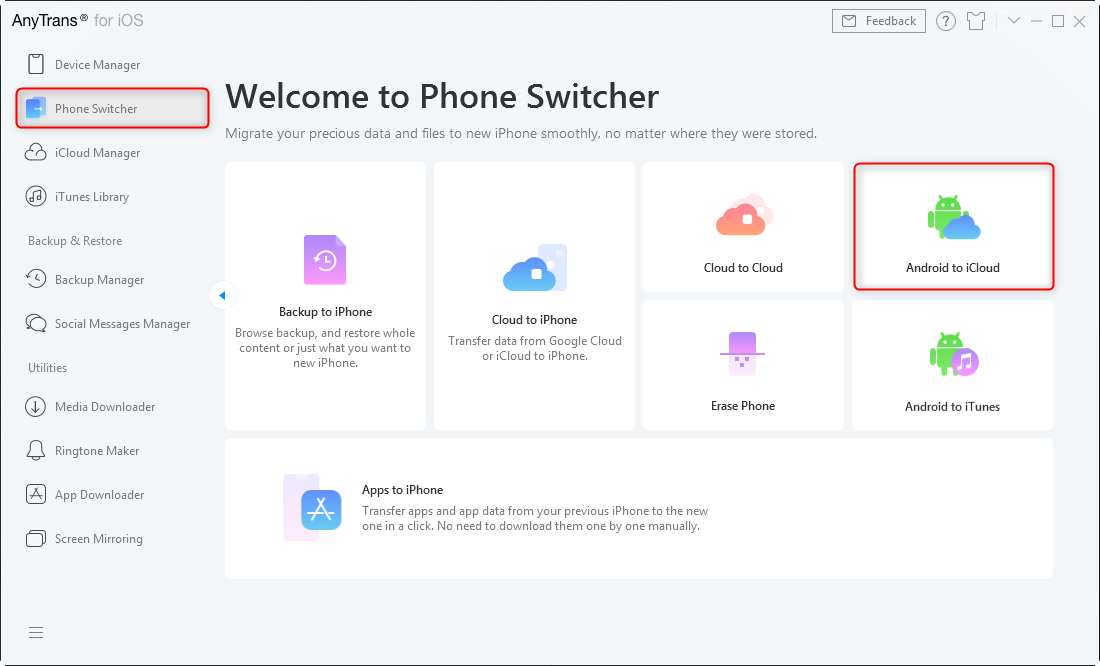Viewport: 1100px width, 666px height.
Task: Click the Migrate your precious data subtitle
Action: click(x=521, y=133)
